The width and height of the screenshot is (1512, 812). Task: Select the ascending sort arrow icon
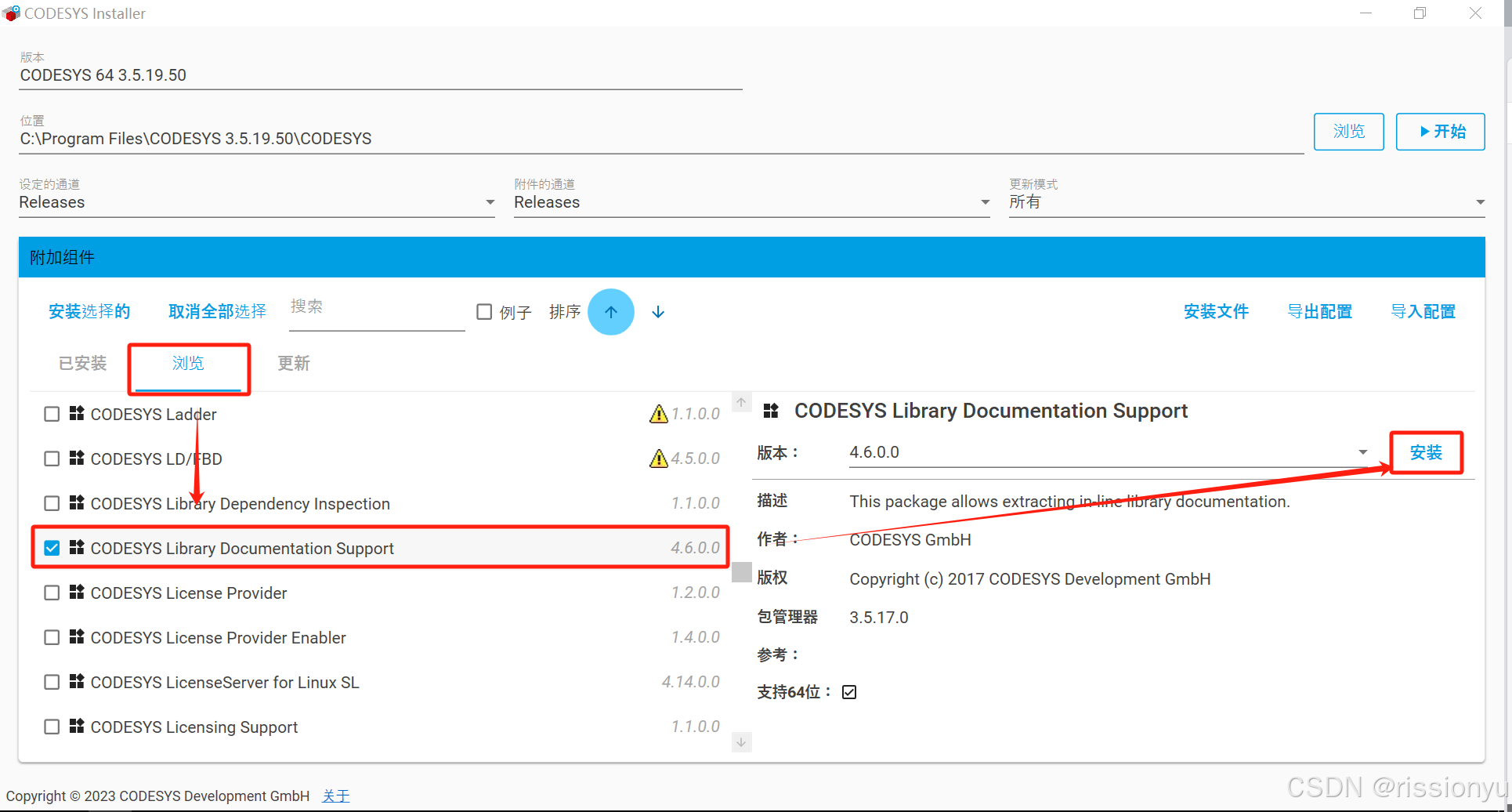(611, 311)
